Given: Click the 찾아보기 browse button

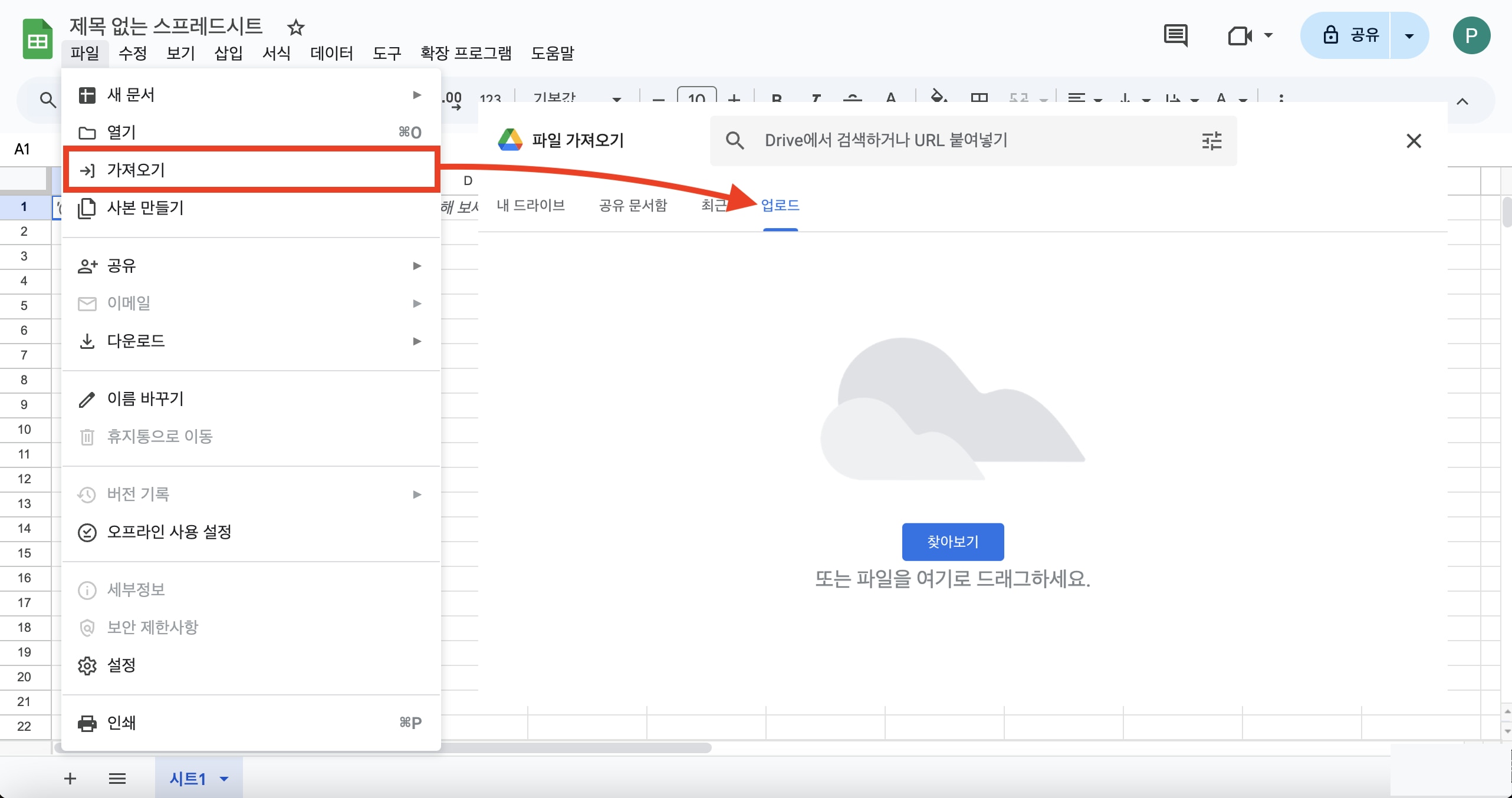Looking at the screenshot, I should (x=953, y=542).
